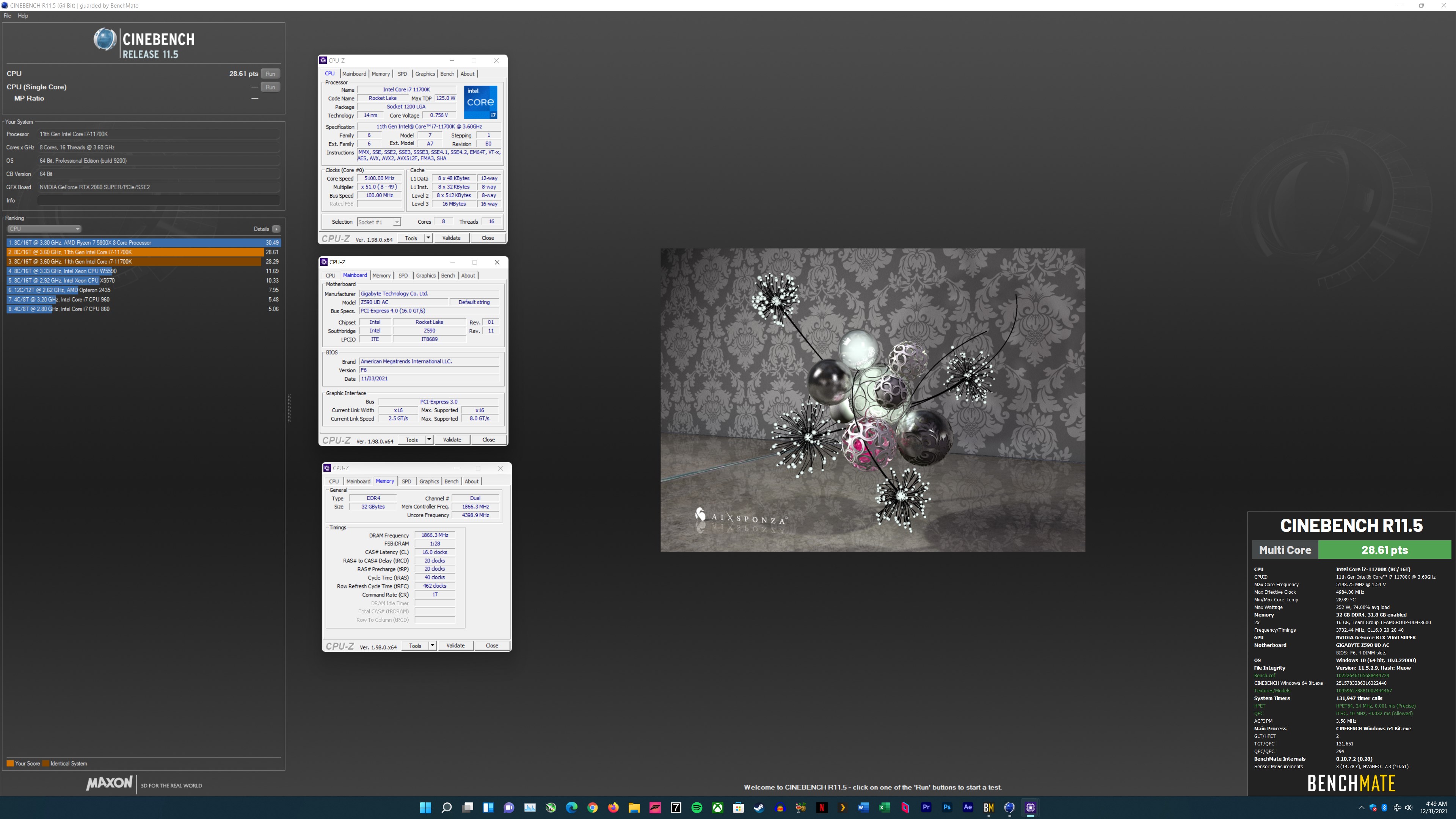
Task: Open Spotify from taskbar
Action: coord(697,808)
